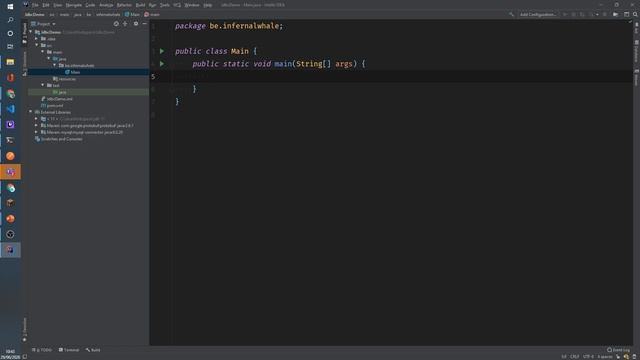
Task: Open Project Structure icon in top toolbar
Action: (x=627, y=14)
